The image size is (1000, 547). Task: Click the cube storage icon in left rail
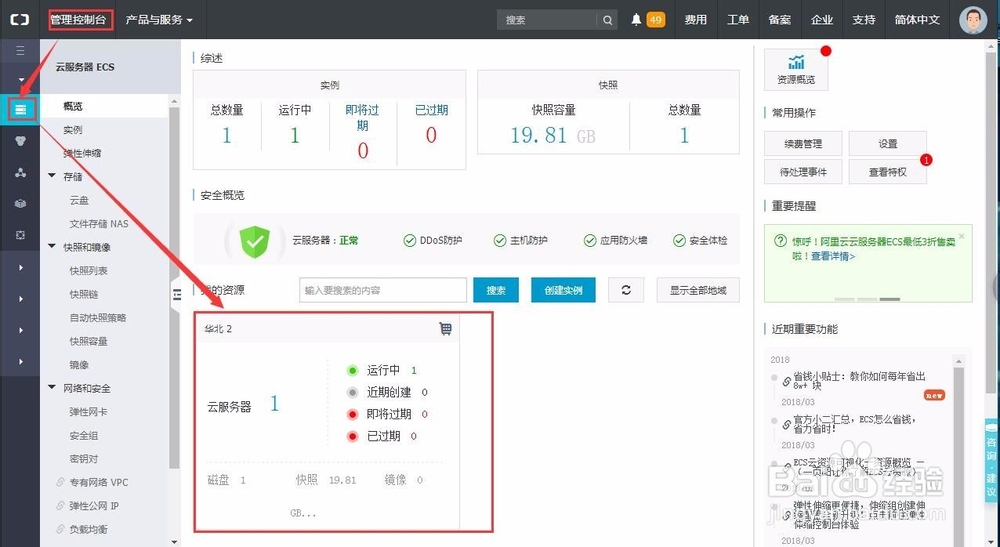(20, 204)
